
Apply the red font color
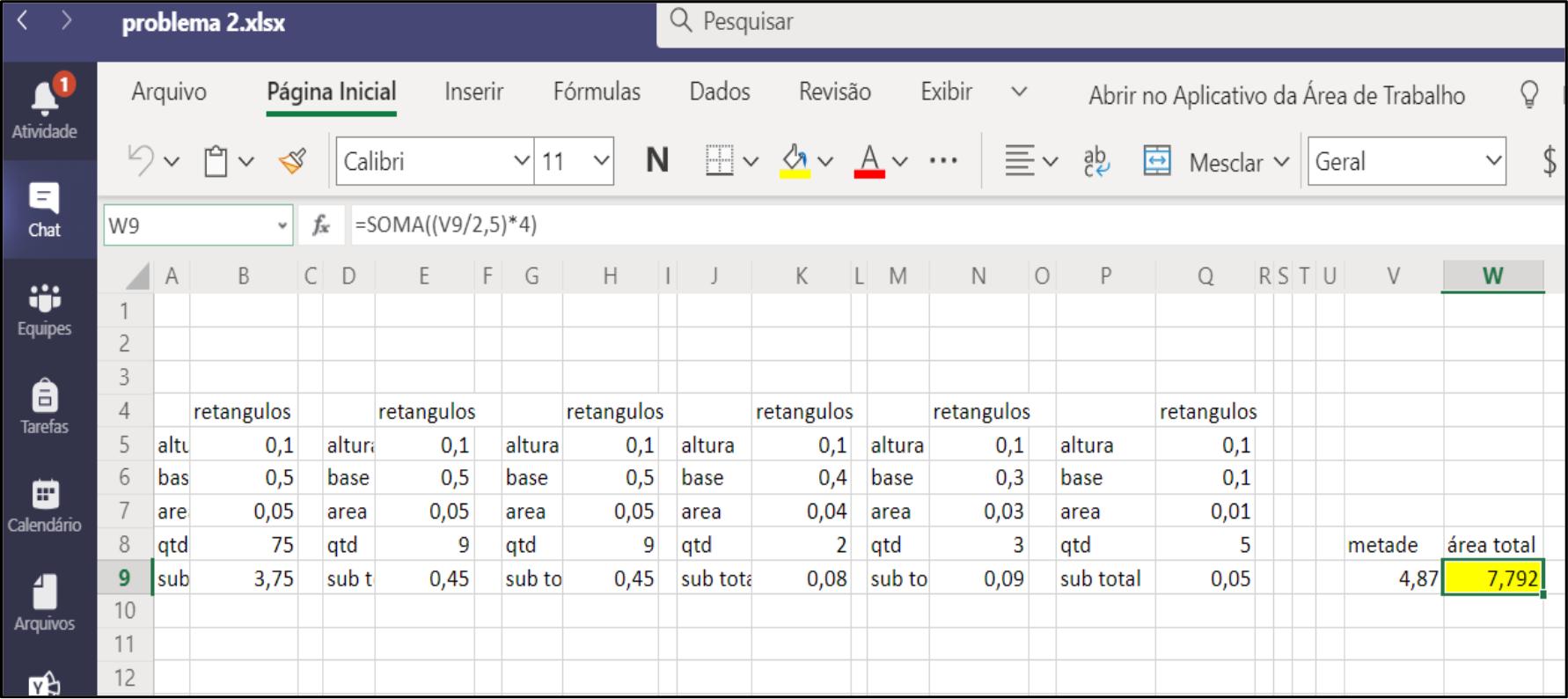click(x=869, y=161)
